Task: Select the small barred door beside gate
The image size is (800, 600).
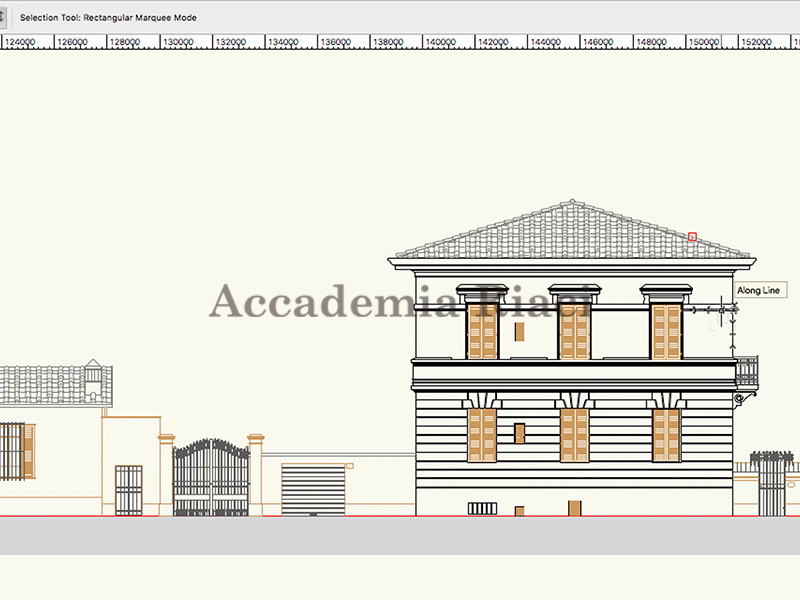Action: pyautogui.click(x=129, y=490)
